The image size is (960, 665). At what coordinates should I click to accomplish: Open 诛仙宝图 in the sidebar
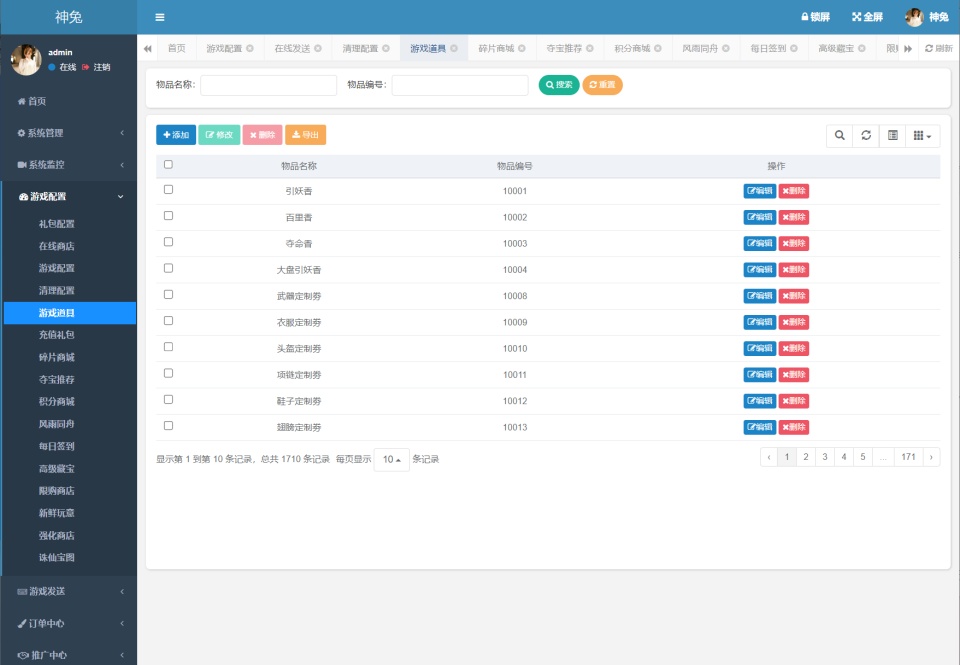56,558
